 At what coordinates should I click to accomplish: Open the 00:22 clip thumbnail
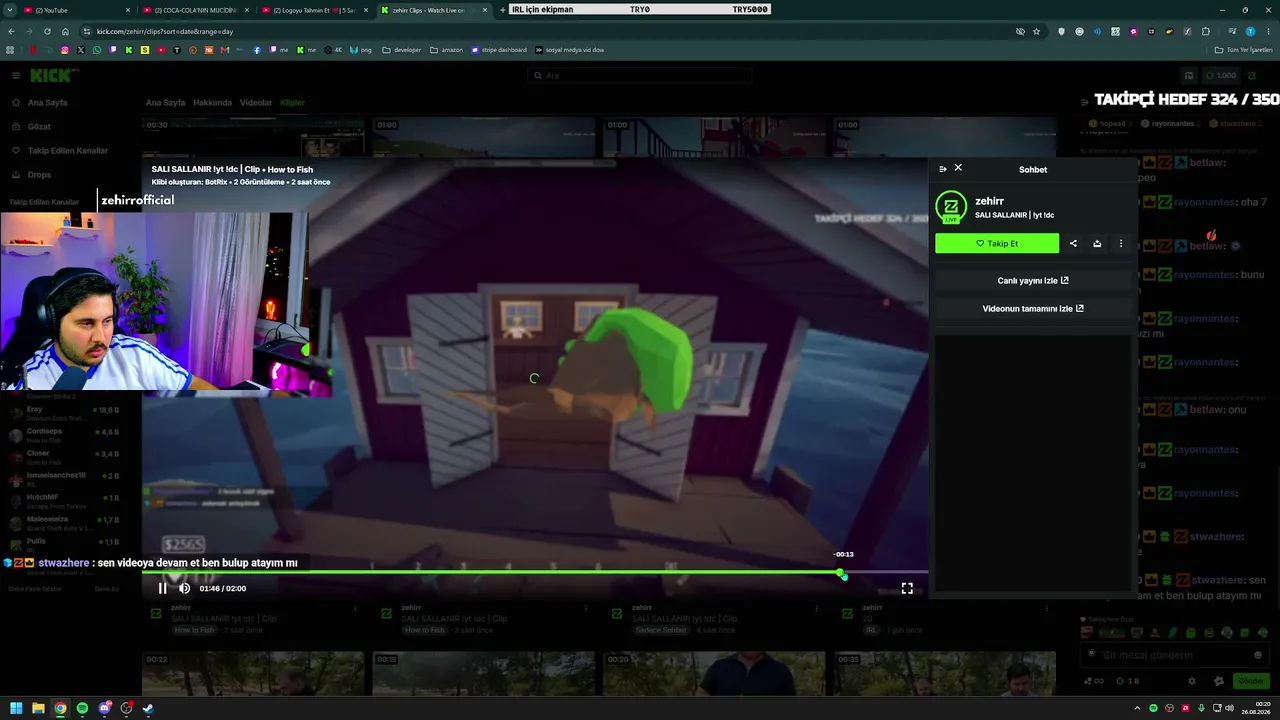tap(255, 673)
